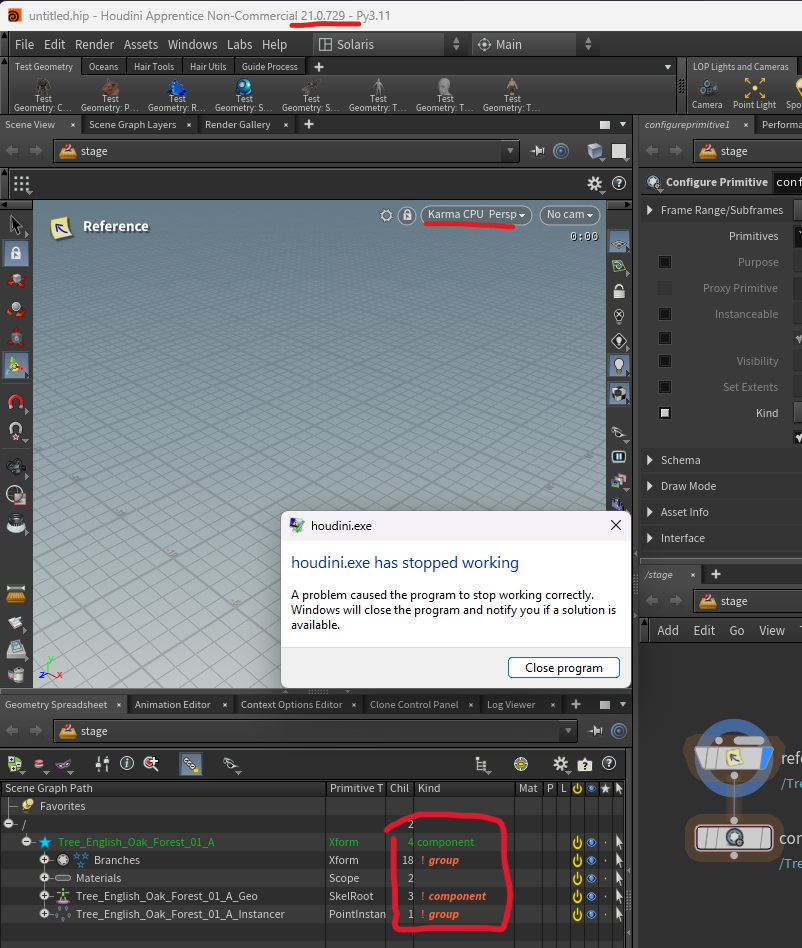Image resolution: width=802 pixels, height=948 pixels.
Task: Click the viewport grid dots handle icon
Action: (x=22, y=184)
